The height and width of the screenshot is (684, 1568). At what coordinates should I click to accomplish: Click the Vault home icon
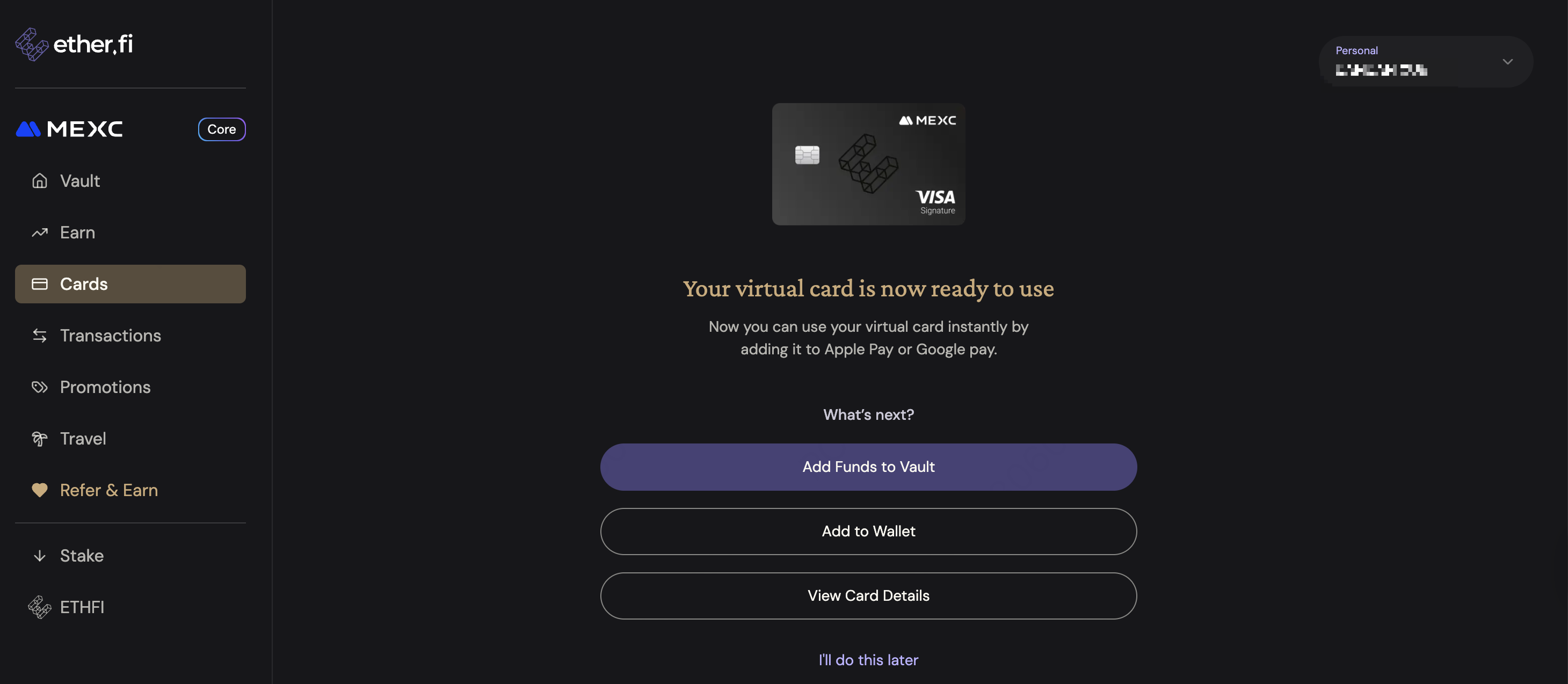pos(40,181)
